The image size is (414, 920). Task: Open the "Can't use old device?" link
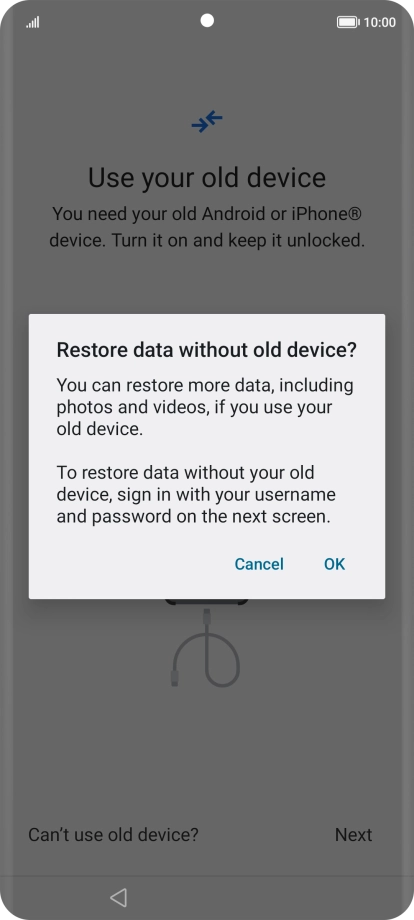click(113, 834)
